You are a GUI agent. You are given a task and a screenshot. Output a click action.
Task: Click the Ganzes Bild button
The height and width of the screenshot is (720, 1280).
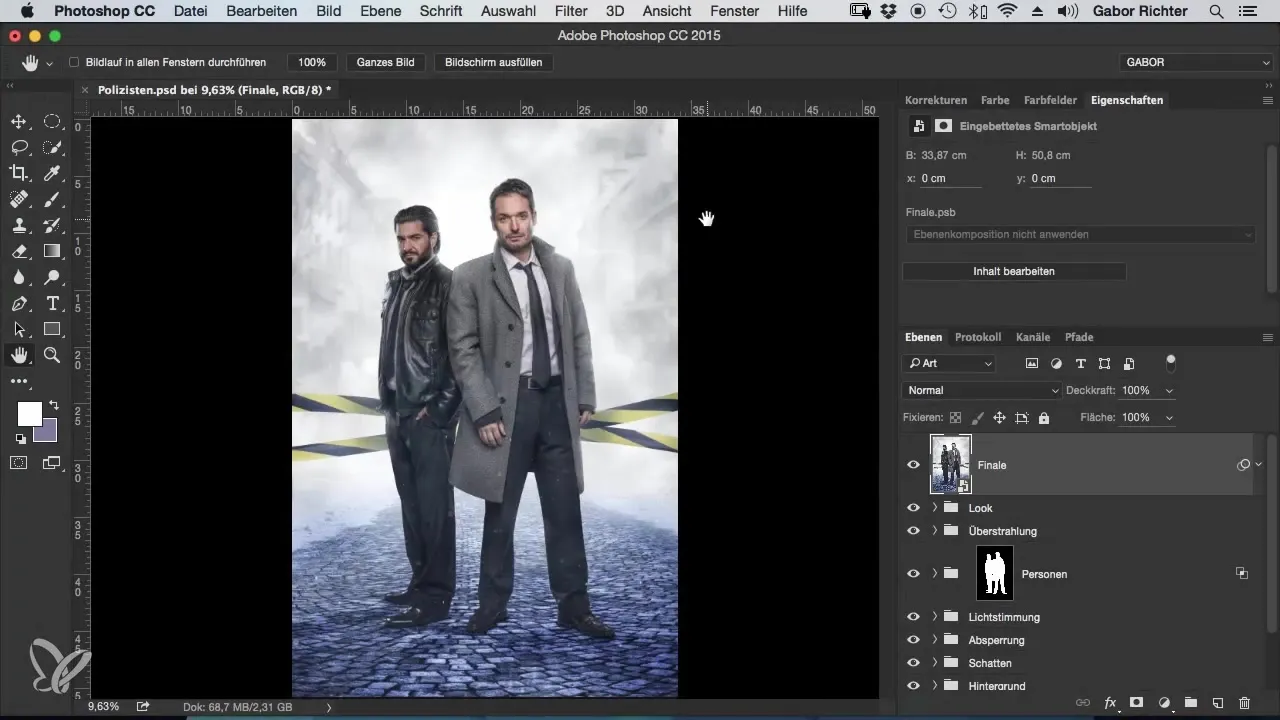pos(386,62)
